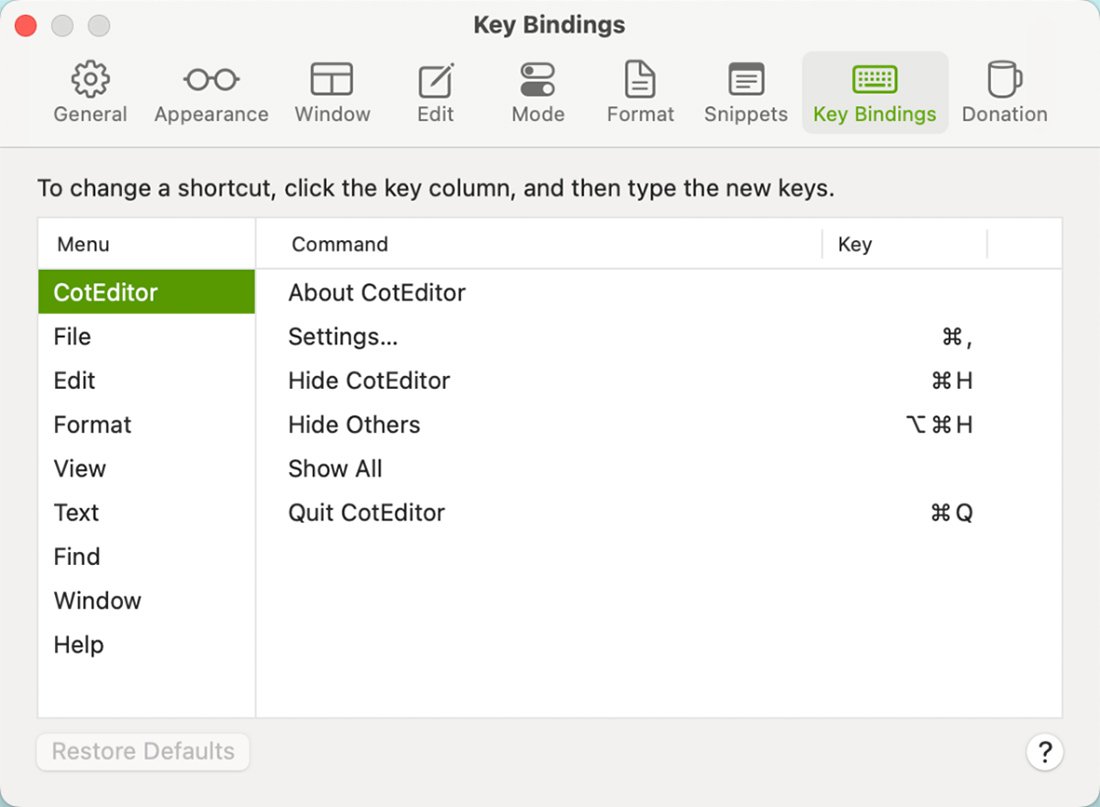Click the key field for Show All
Image resolution: width=1100 pixels, height=807 pixels.
point(903,469)
